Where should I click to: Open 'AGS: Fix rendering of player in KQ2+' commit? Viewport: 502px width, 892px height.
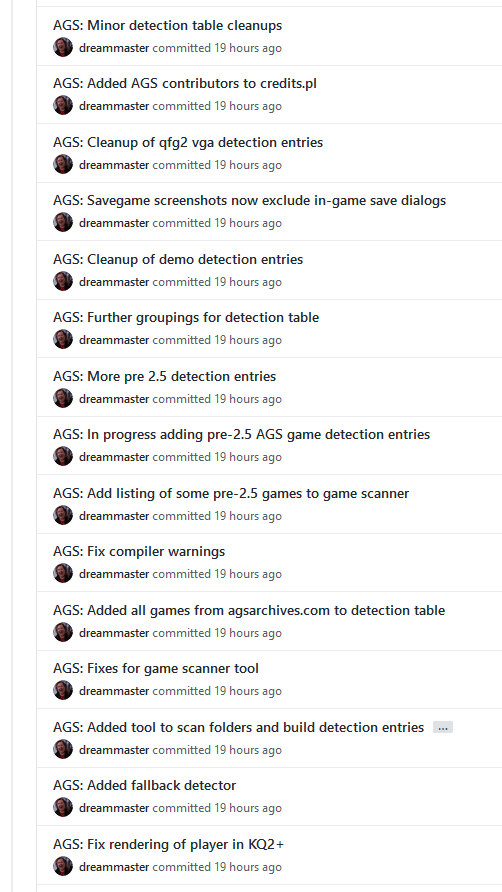(x=168, y=844)
